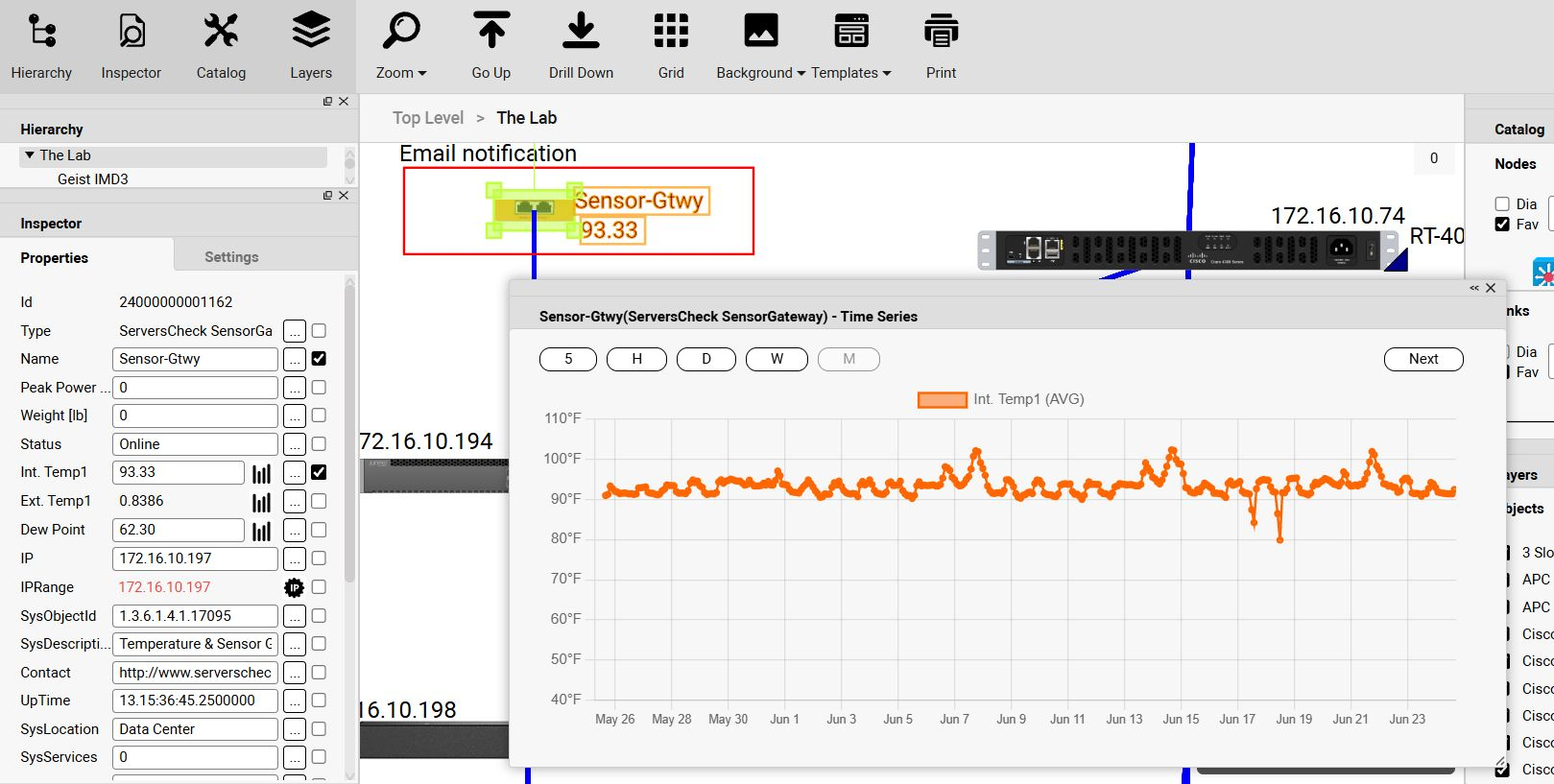Click the Sensor-Gtwy label on canvas
Screen dimensions: 1554x784
[640, 201]
